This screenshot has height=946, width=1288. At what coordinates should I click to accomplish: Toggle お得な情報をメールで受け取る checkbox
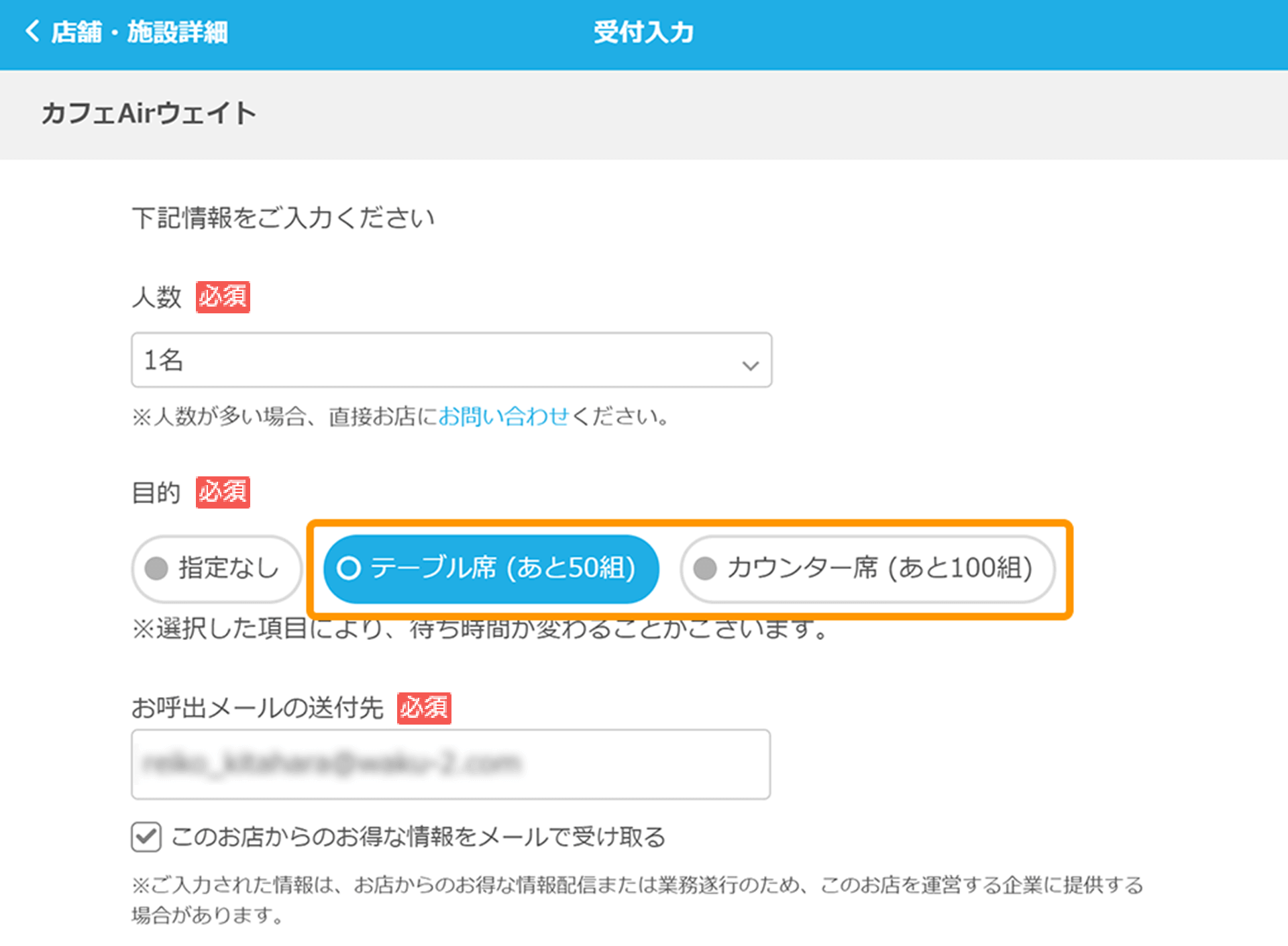pos(146,837)
